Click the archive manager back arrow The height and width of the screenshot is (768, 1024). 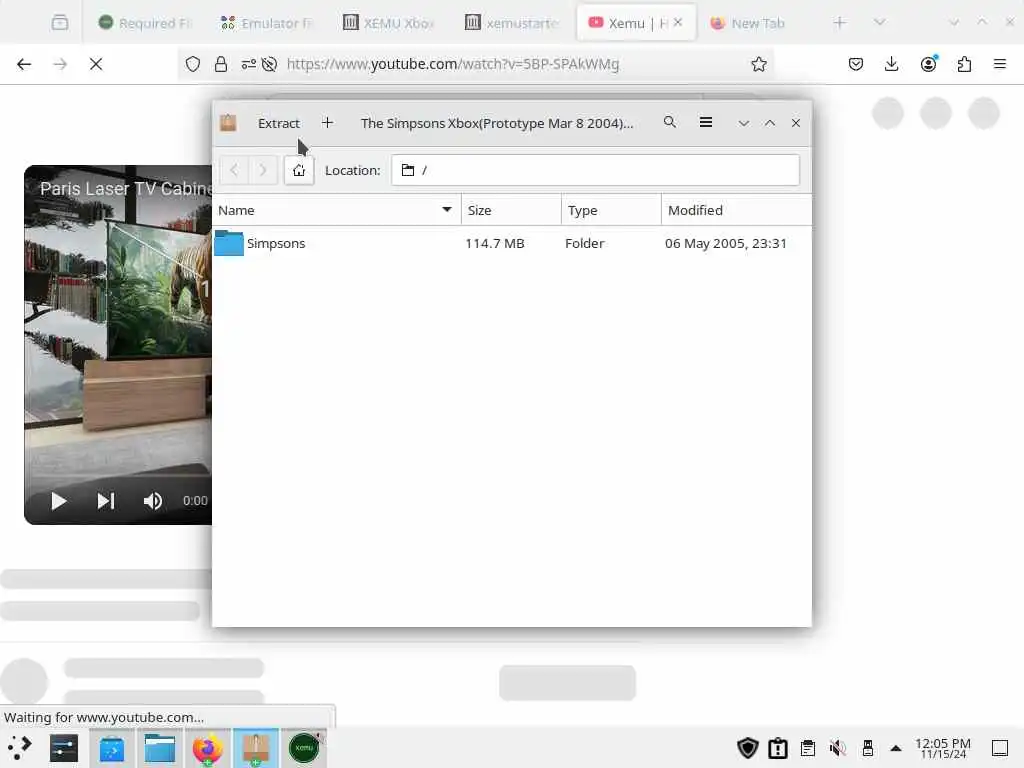coord(234,170)
